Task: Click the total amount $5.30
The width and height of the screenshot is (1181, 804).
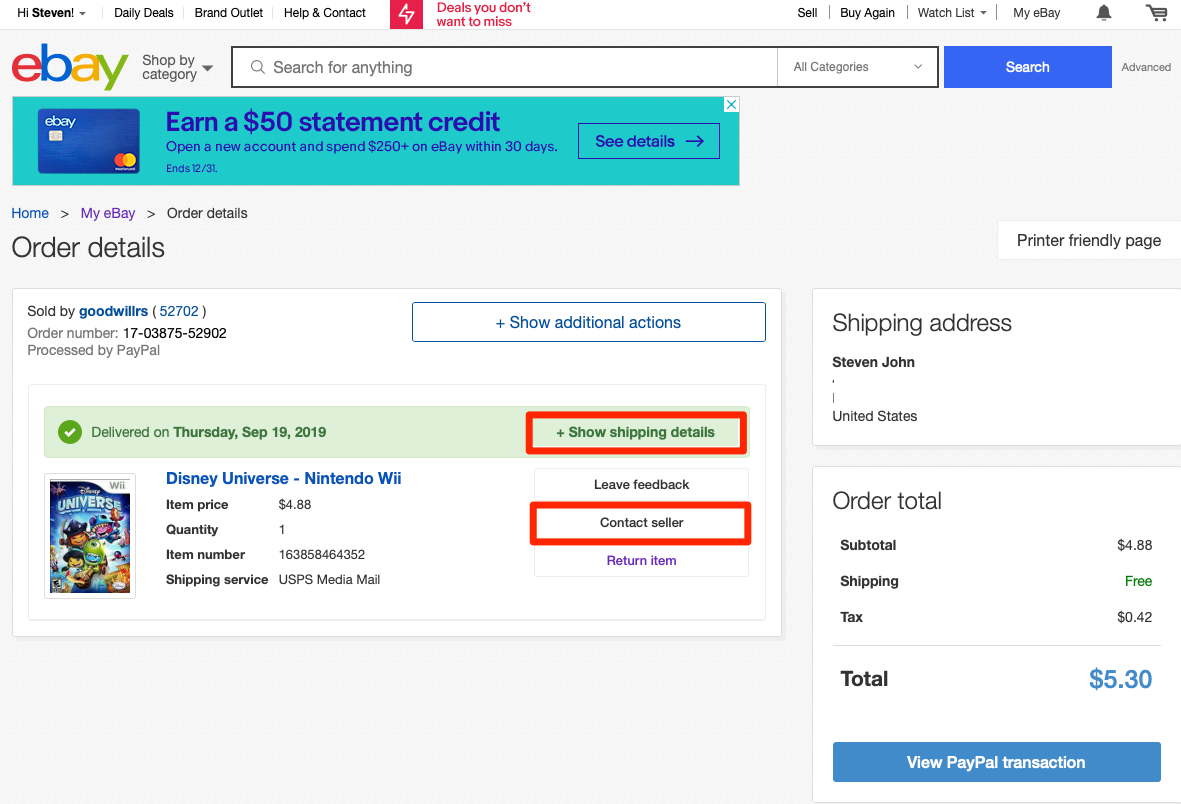Action: (1120, 679)
